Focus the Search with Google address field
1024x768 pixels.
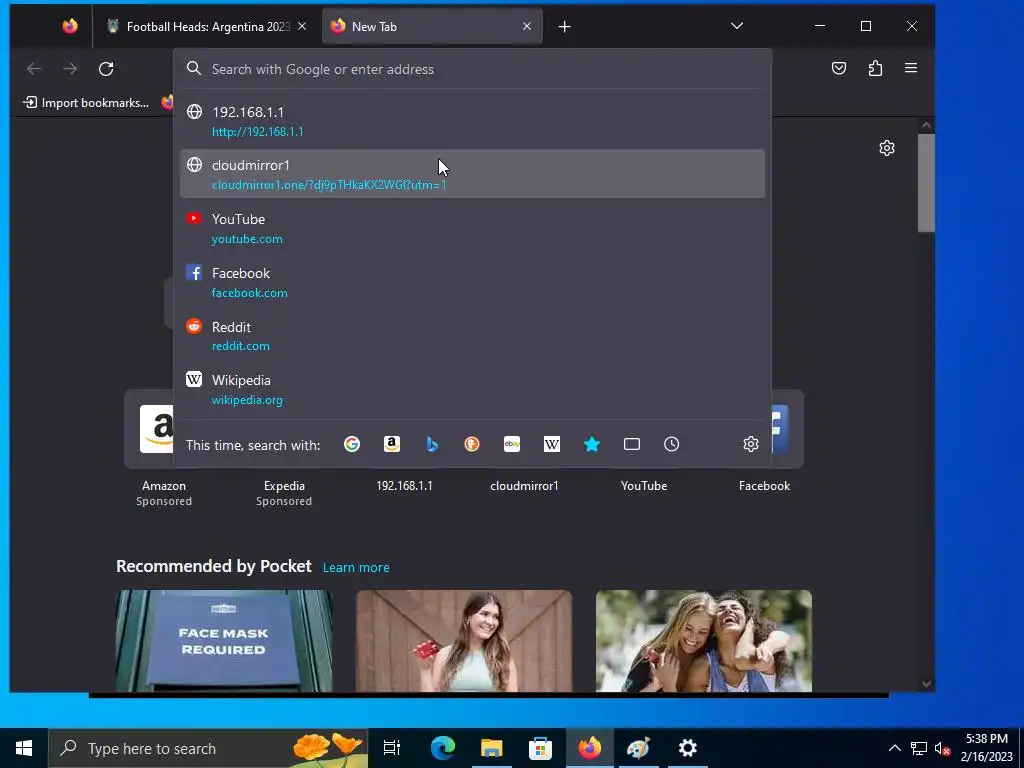[x=472, y=69]
